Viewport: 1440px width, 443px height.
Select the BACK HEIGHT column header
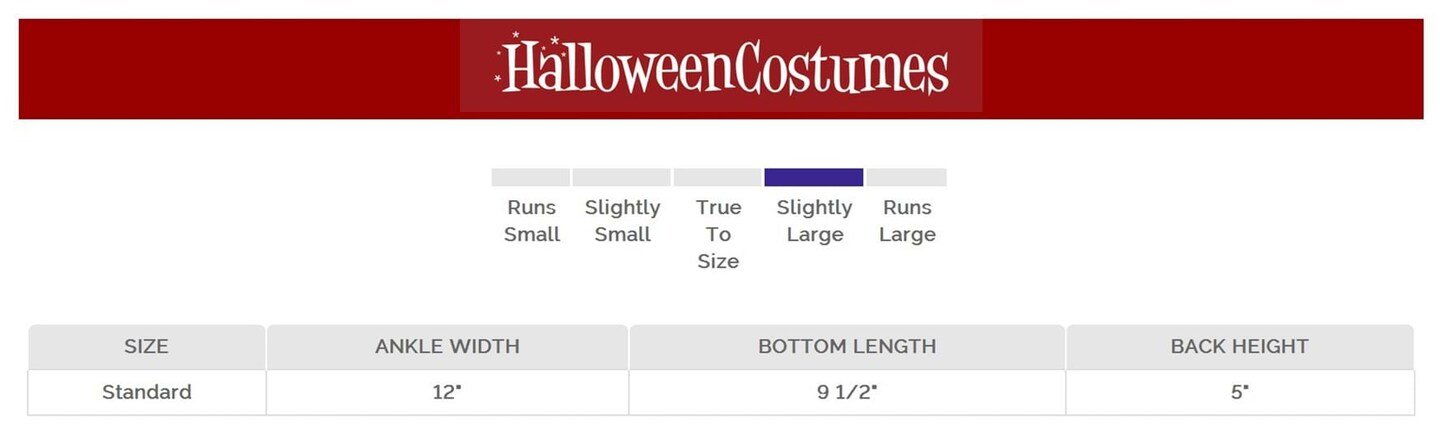point(1239,347)
